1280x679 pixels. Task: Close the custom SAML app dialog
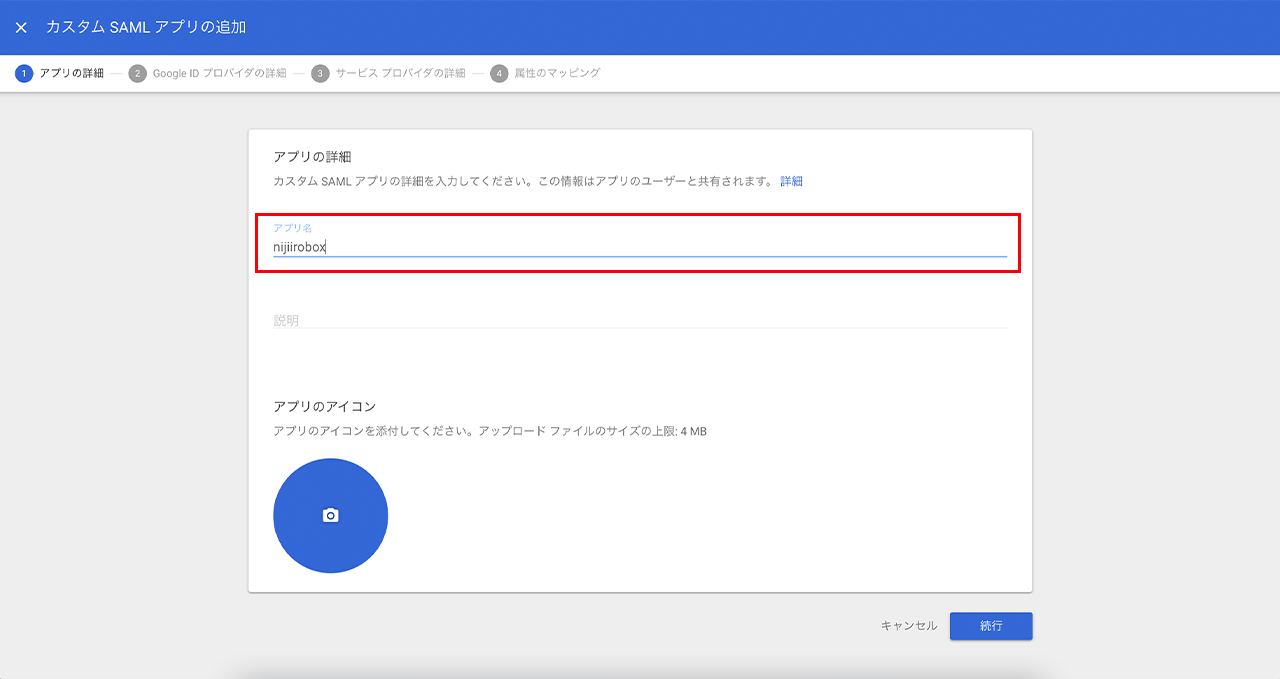pyautogui.click(x=21, y=27)
